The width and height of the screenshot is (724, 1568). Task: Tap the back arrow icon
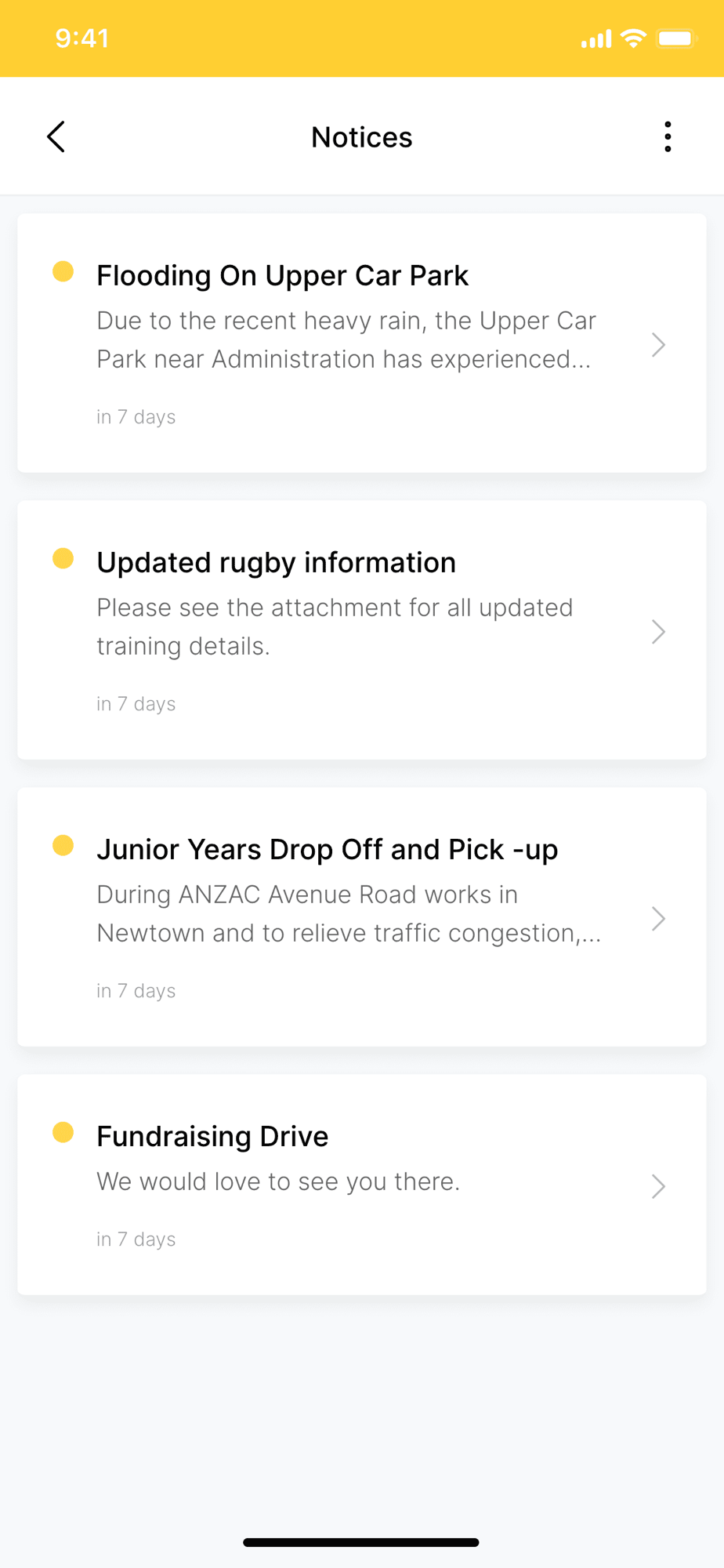tap(56, 137)
